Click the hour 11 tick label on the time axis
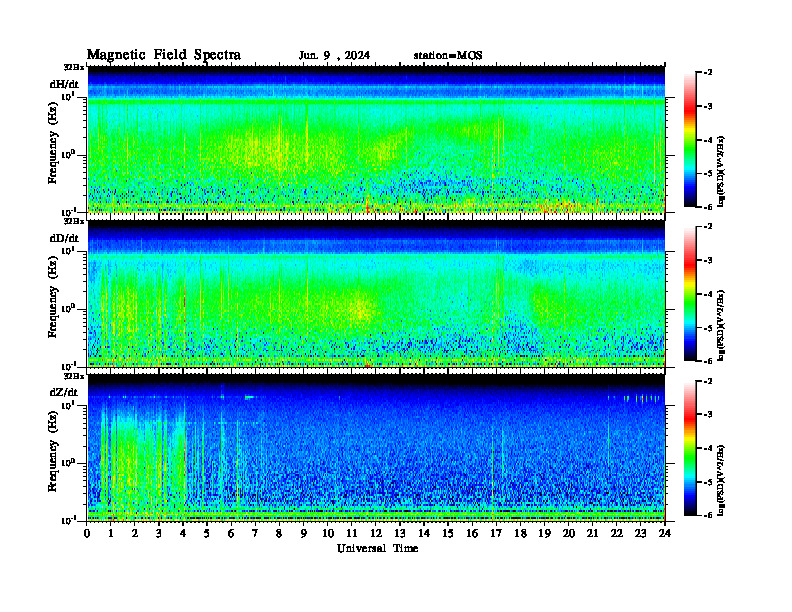The height and width of the screenshot is (612, 792). tap(352, 533)
